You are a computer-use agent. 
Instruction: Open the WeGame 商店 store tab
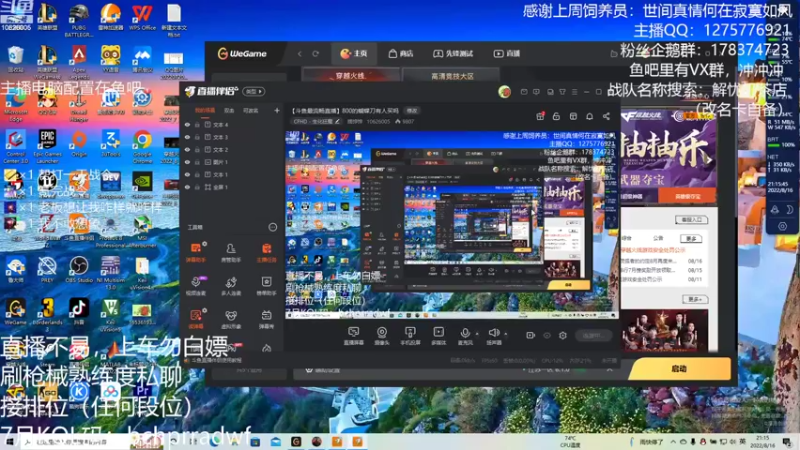tap(401, 54)
